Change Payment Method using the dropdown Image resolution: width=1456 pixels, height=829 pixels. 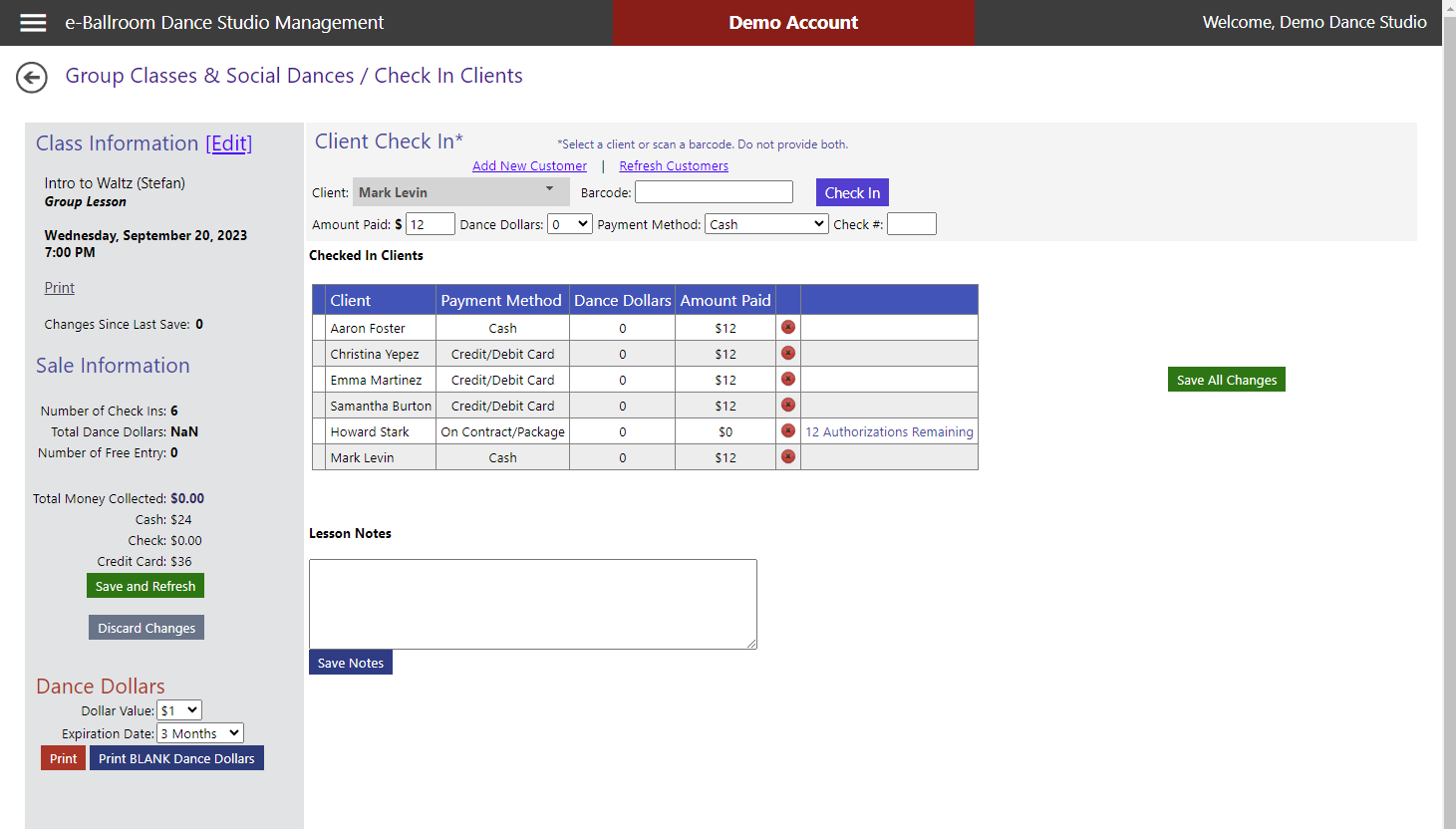[x=765, y=223]
